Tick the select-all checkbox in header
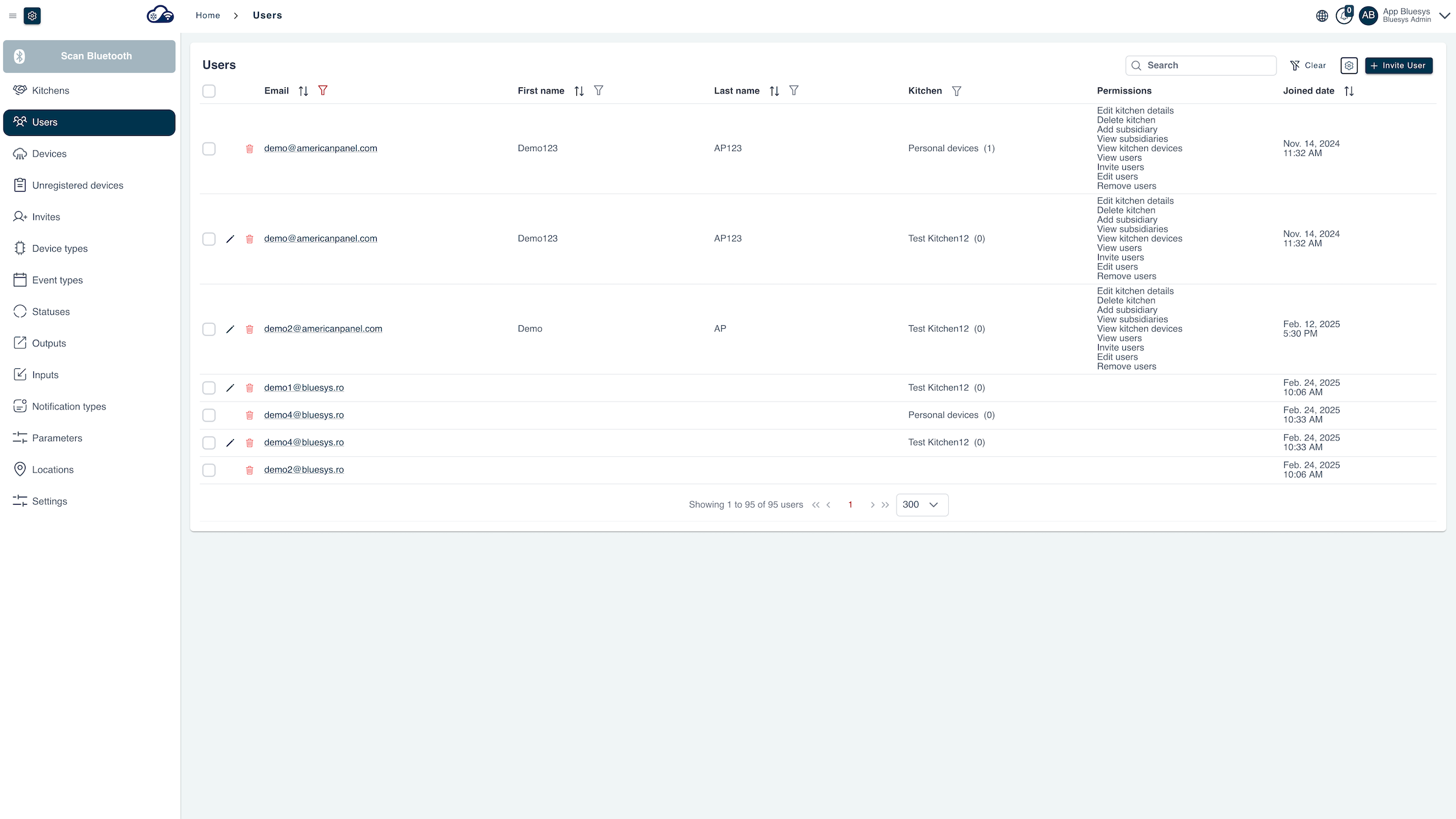 (209, 91)
